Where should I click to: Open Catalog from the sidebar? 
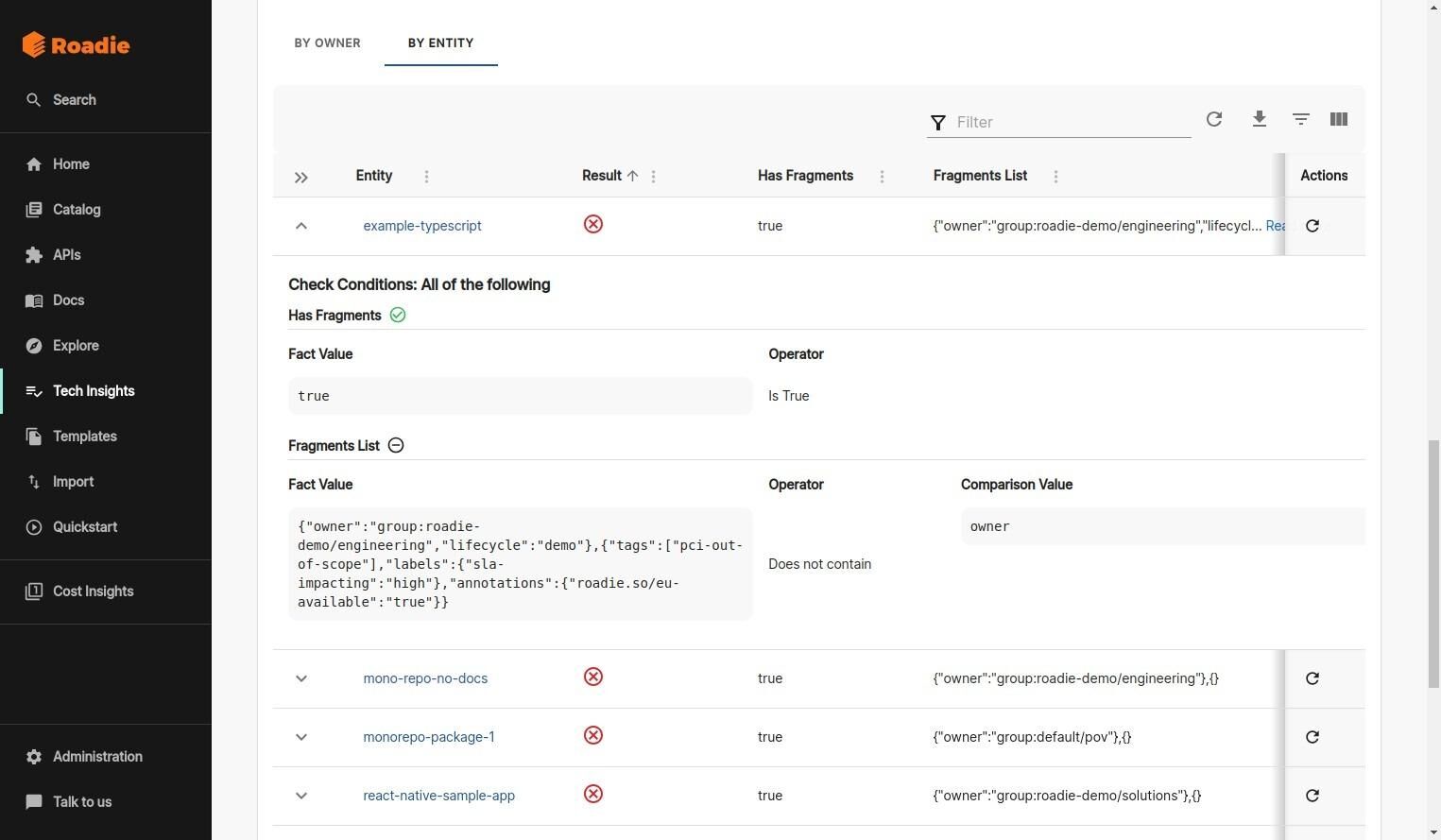coord(77,210)
